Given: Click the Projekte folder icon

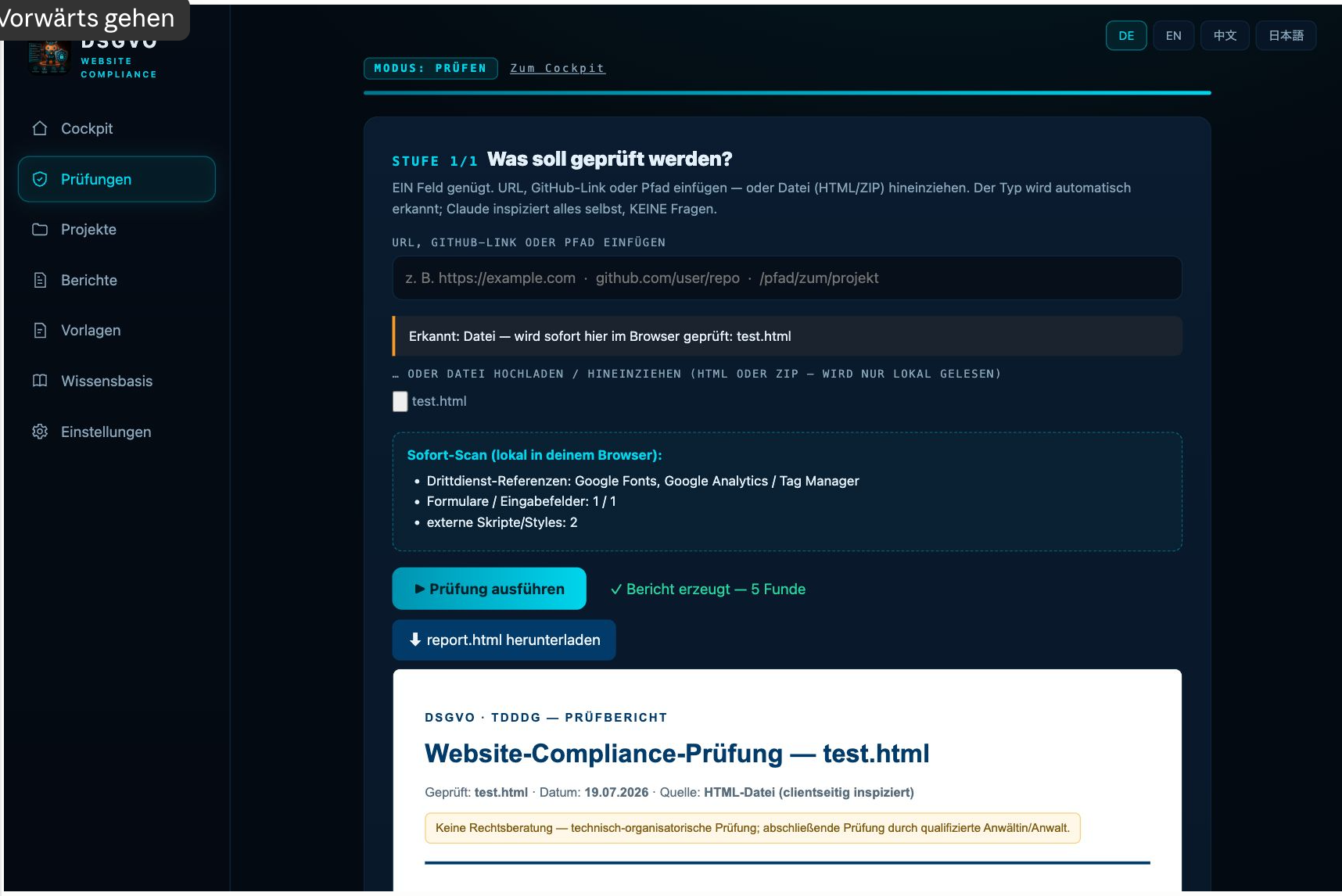Looking at the screenshot, I should point(40,229).
